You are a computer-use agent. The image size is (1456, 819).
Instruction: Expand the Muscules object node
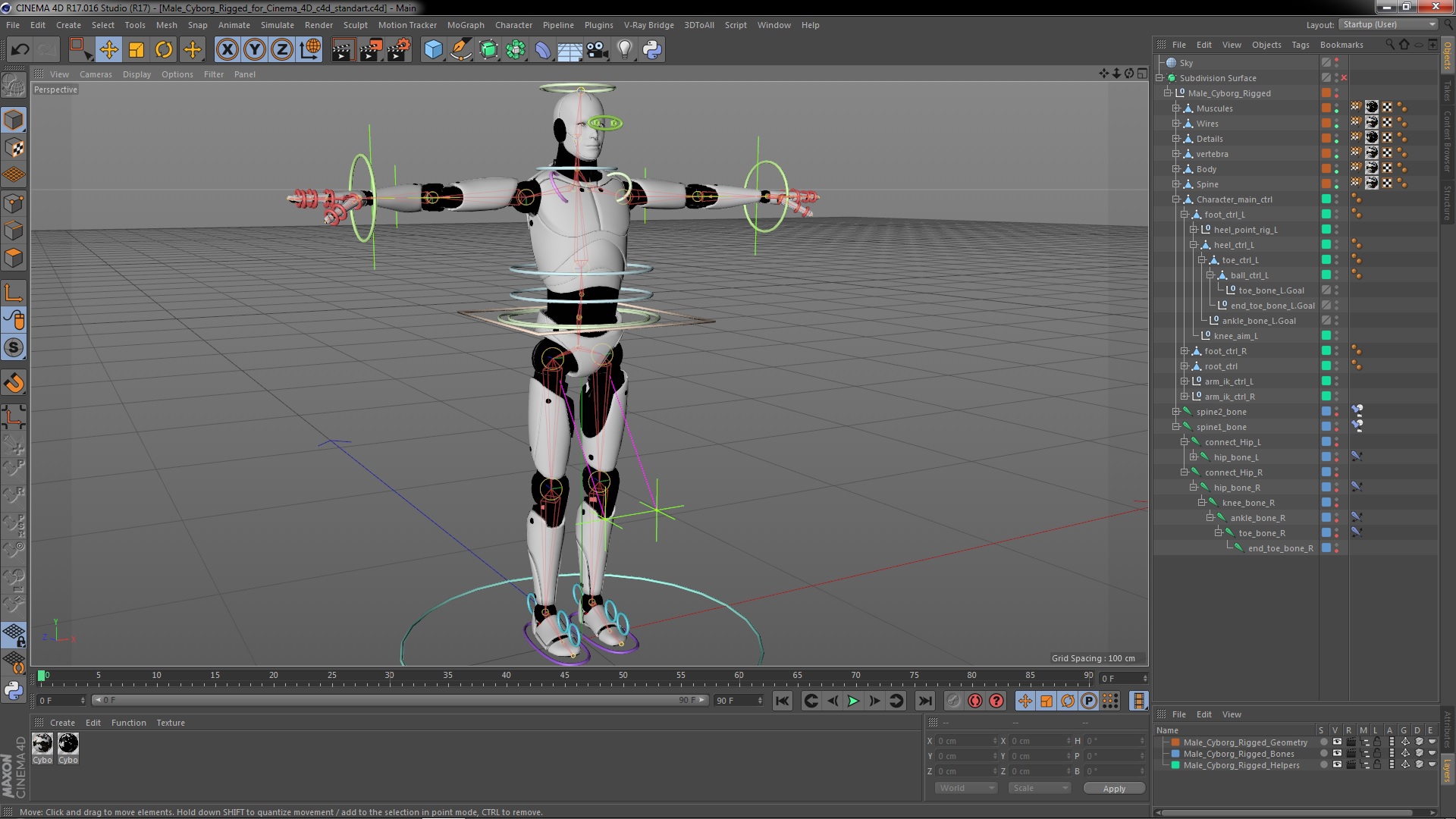click(x=1176, y=108)
